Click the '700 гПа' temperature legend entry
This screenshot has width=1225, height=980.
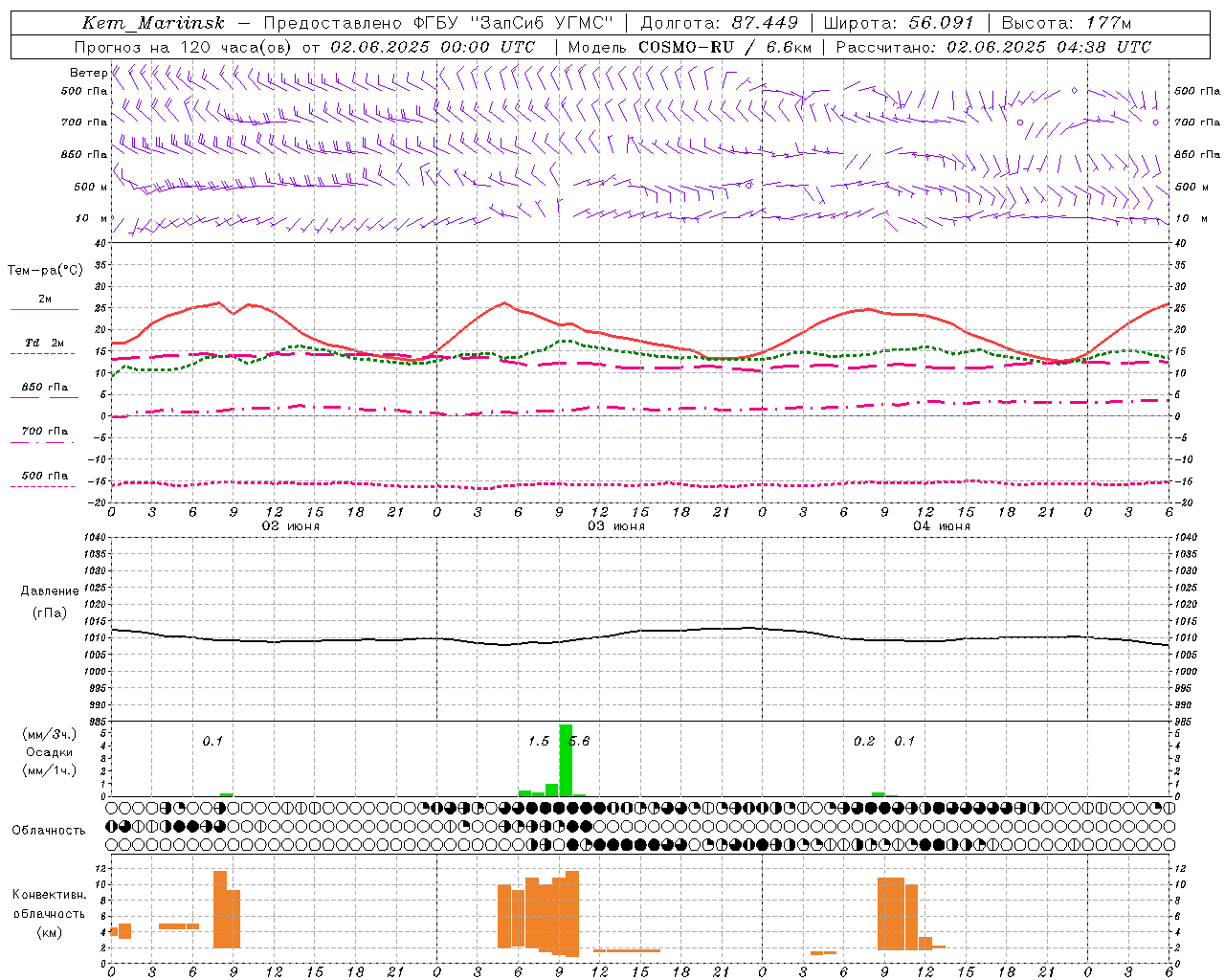tap(44, 432)
